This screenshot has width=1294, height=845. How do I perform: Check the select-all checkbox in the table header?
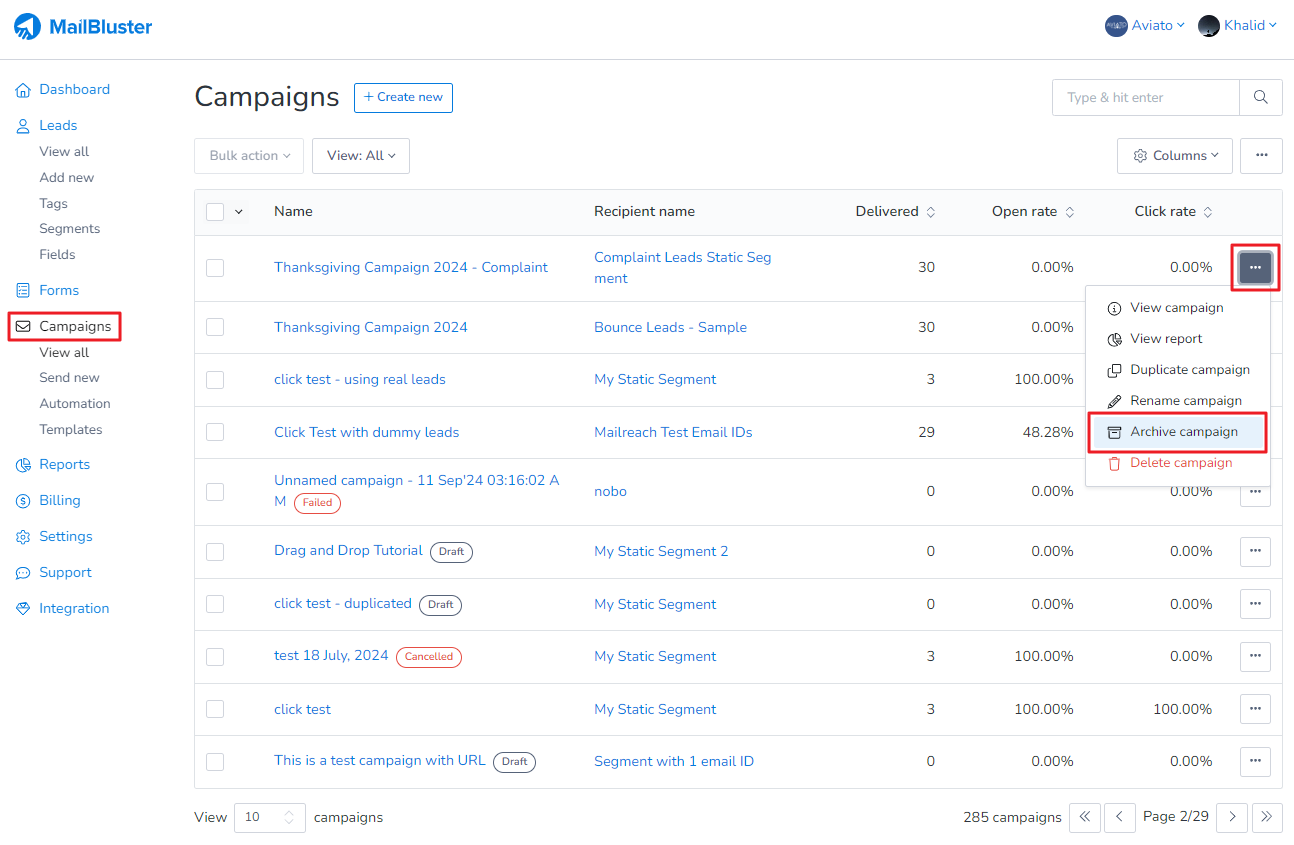click(215, 211)
